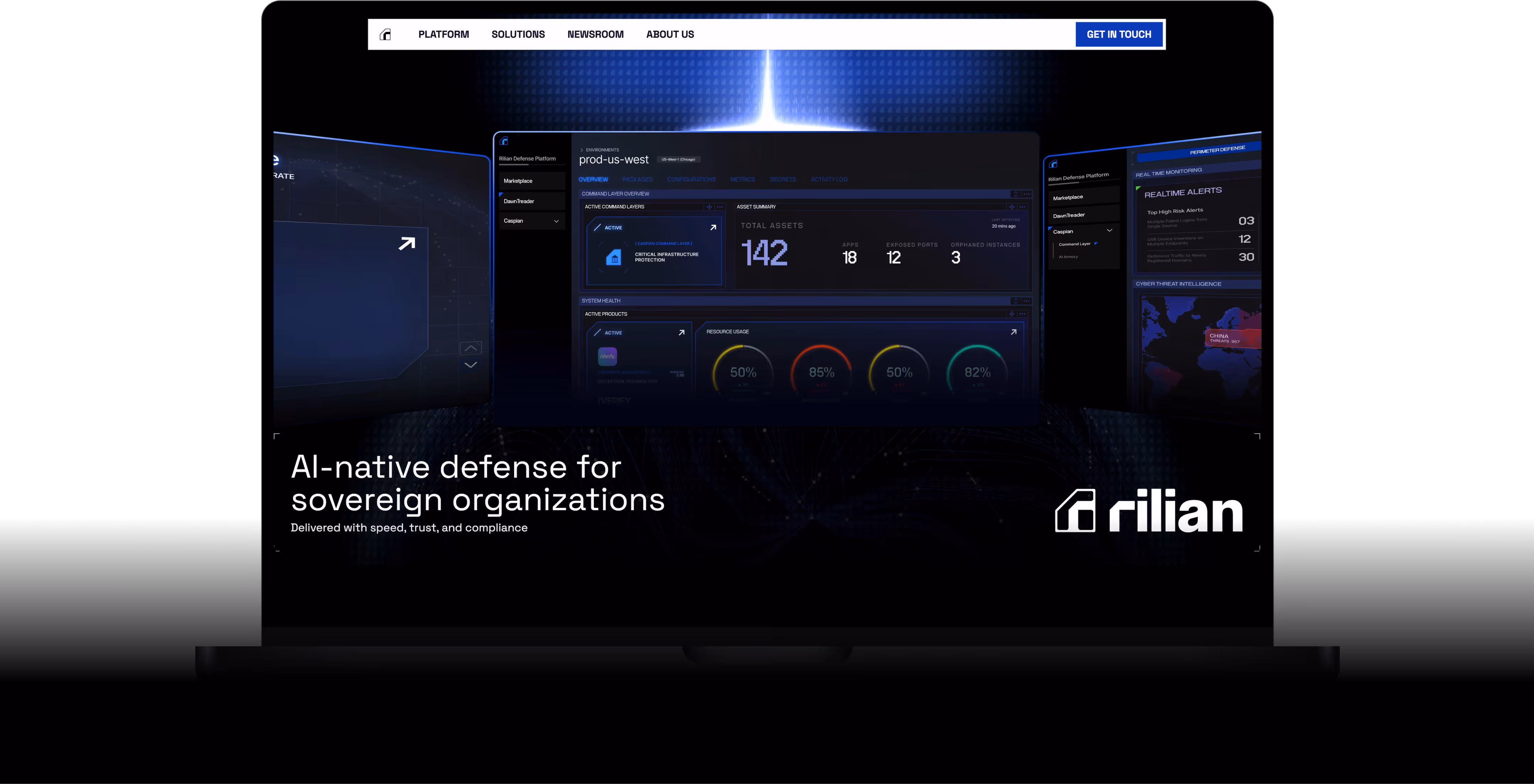
Task: Click the up chevron button in the left window
Action: 470,348
